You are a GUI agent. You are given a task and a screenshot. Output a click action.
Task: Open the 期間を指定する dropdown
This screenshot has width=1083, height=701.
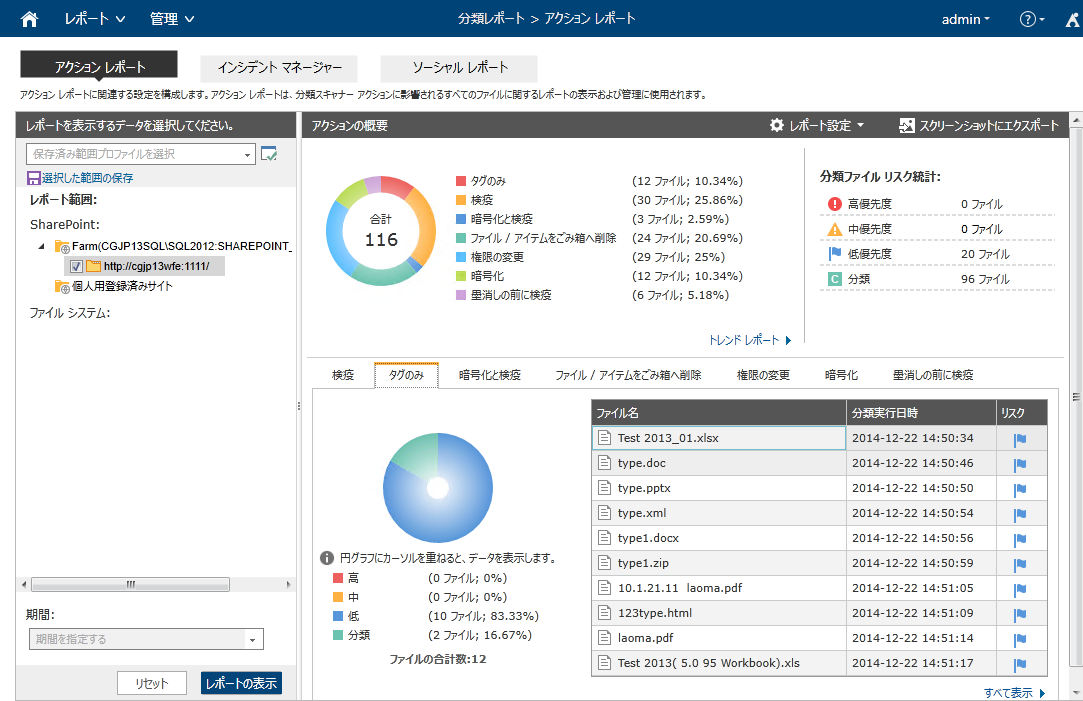point(146,639)
